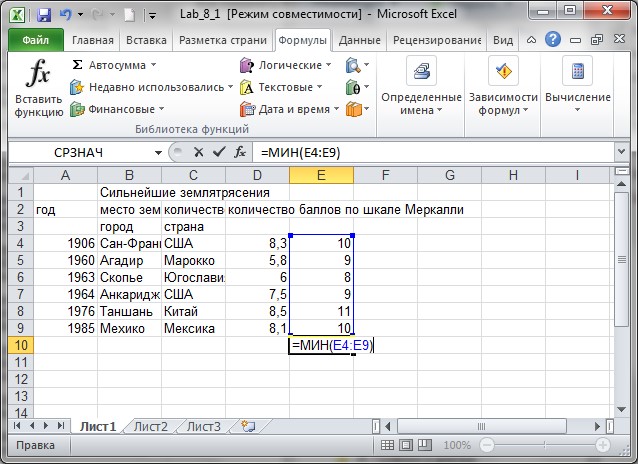This screenshot has height=464, width=638.
Task: Confirm the formula with the checkmark button
Action: 218,152
